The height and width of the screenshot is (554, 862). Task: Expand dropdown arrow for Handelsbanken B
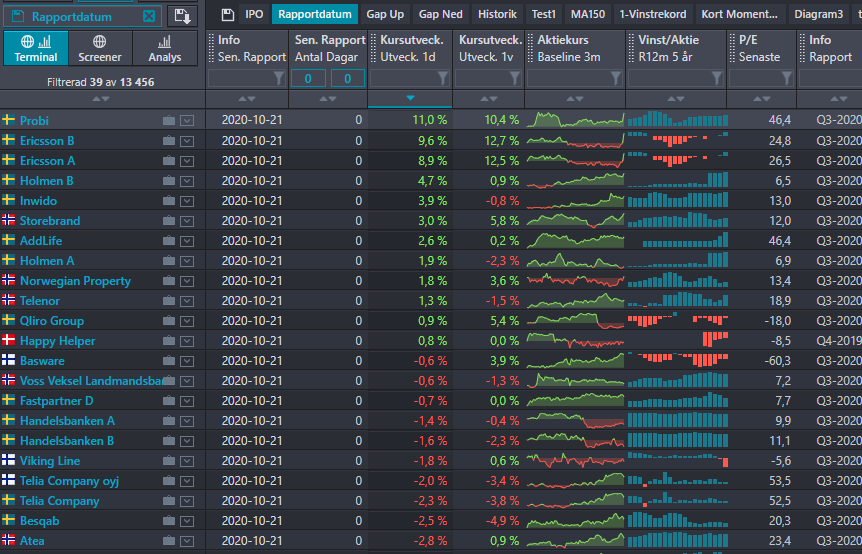[x=187, y=441]
